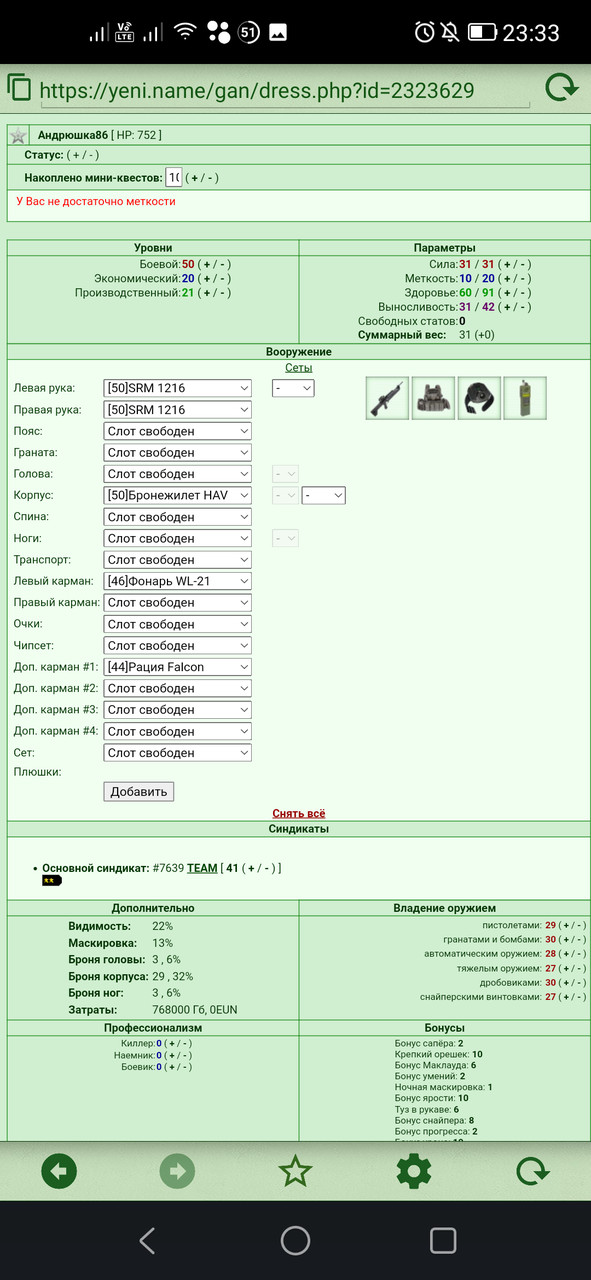Open Правый карман slot dropdown
The image size is (591, 1280).
tap(177, 603)
